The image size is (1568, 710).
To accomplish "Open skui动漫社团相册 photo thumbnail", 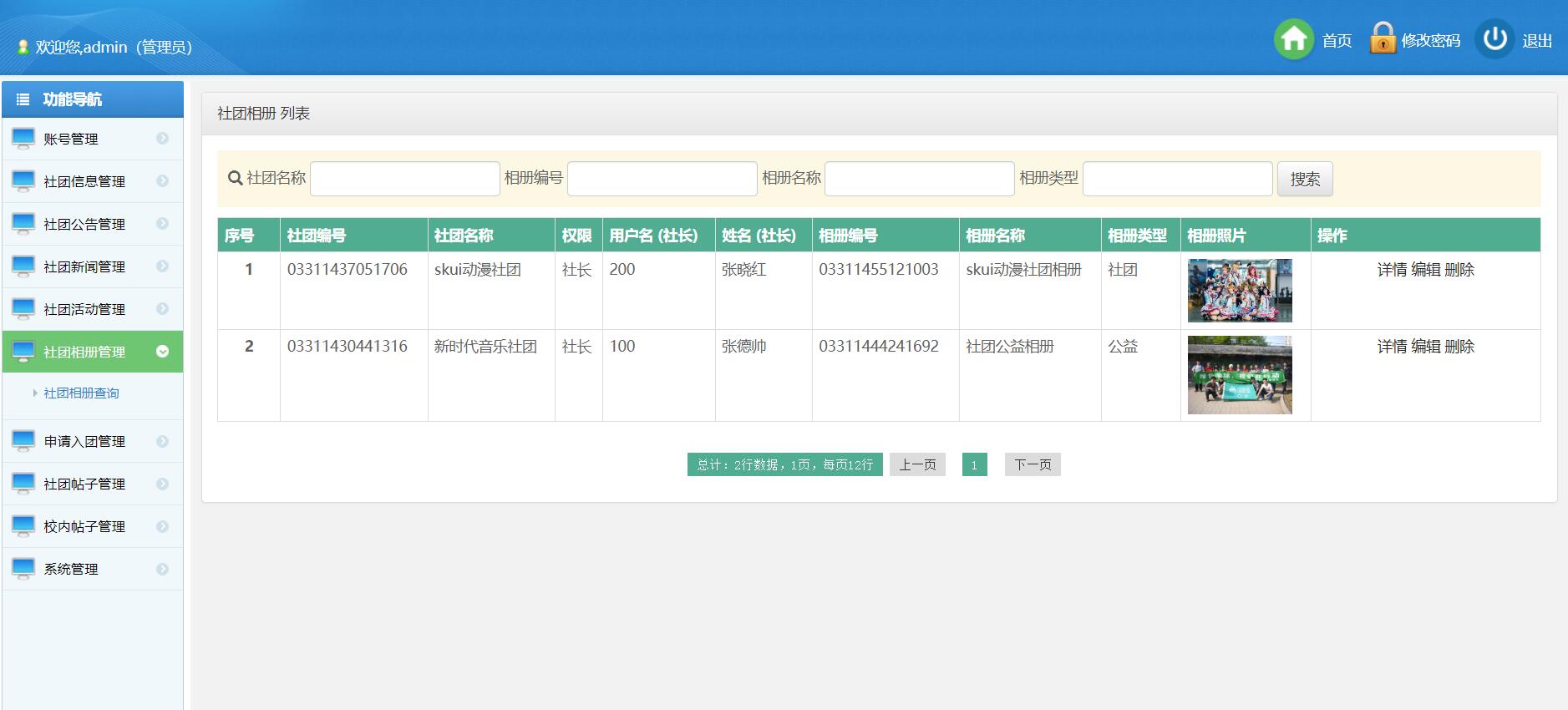I will [1240, 291].
